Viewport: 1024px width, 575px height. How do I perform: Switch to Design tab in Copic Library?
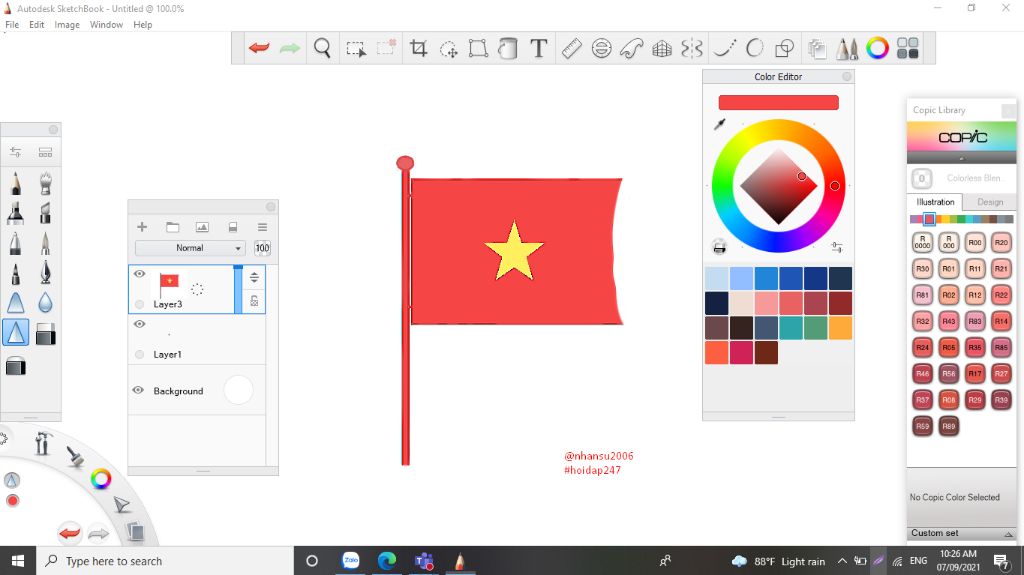click(989, 202)
